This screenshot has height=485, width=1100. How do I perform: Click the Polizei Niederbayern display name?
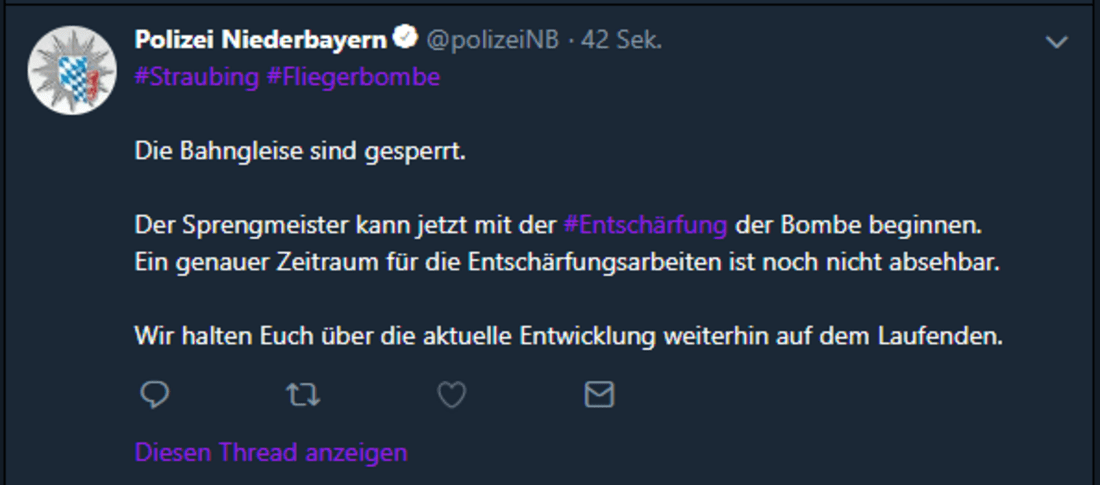[x=260, y=40]
